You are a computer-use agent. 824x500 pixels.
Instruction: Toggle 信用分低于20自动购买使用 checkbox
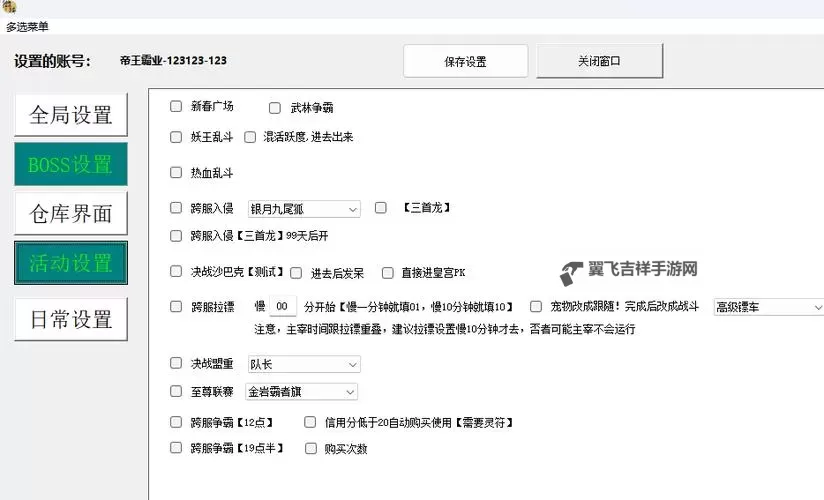coord(310,422)
